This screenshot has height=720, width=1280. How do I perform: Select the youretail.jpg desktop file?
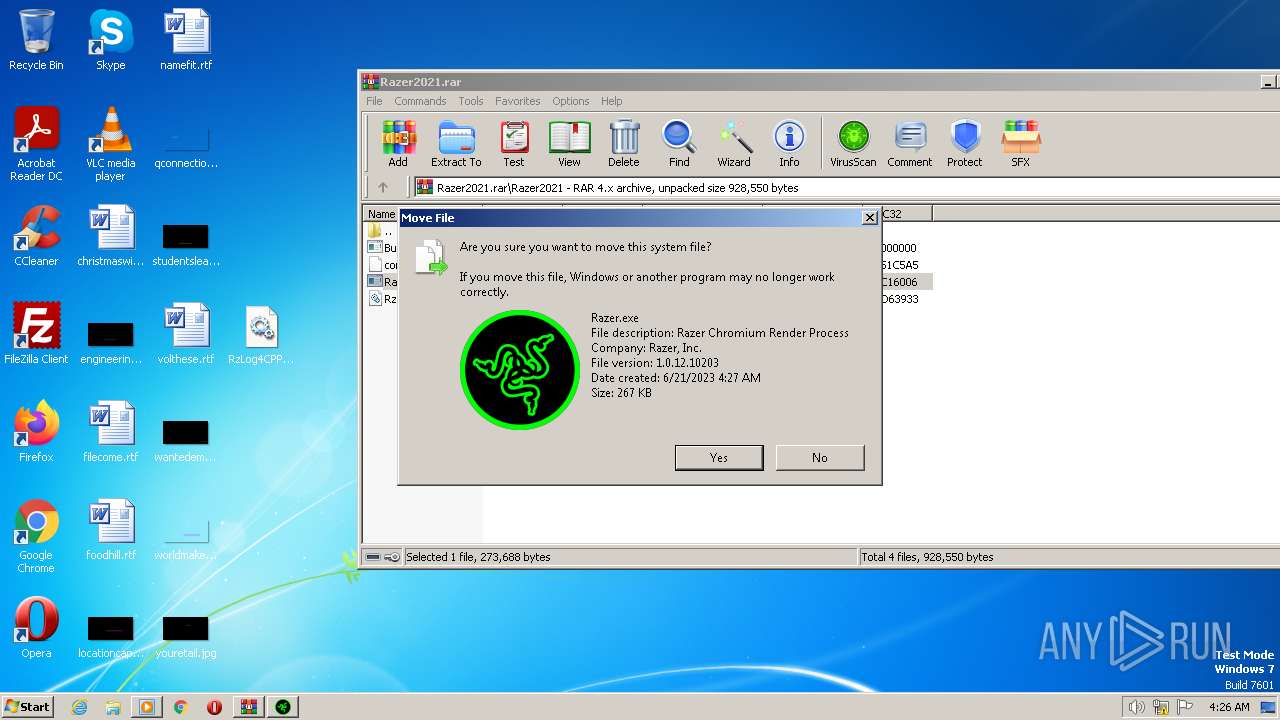click(x=186, y=636)
